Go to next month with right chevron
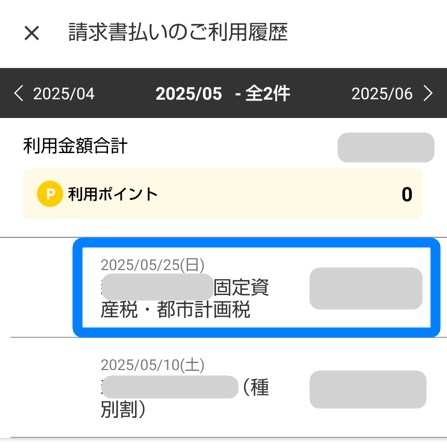 point(428,93)
